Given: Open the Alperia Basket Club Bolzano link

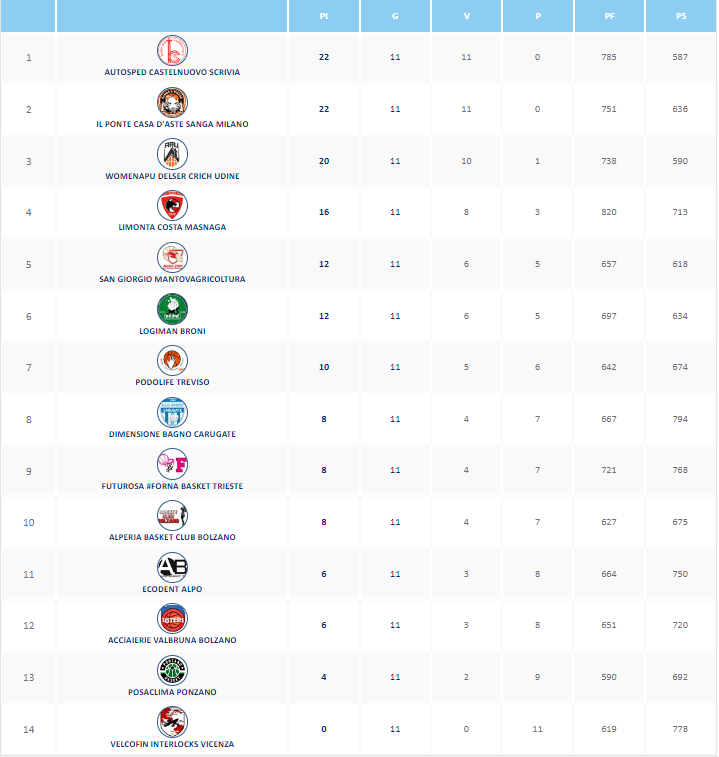Looking at the screenshot, I should pos(172,537).
